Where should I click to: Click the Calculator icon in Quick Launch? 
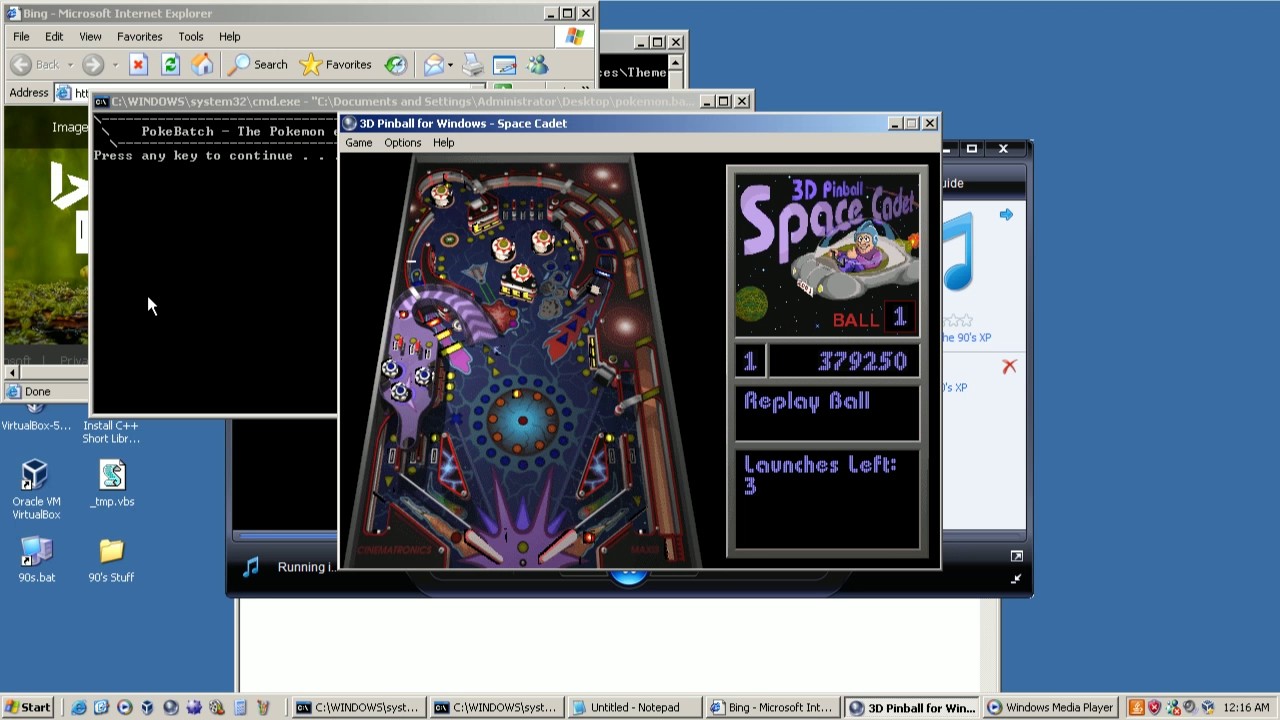coord(240,707)
